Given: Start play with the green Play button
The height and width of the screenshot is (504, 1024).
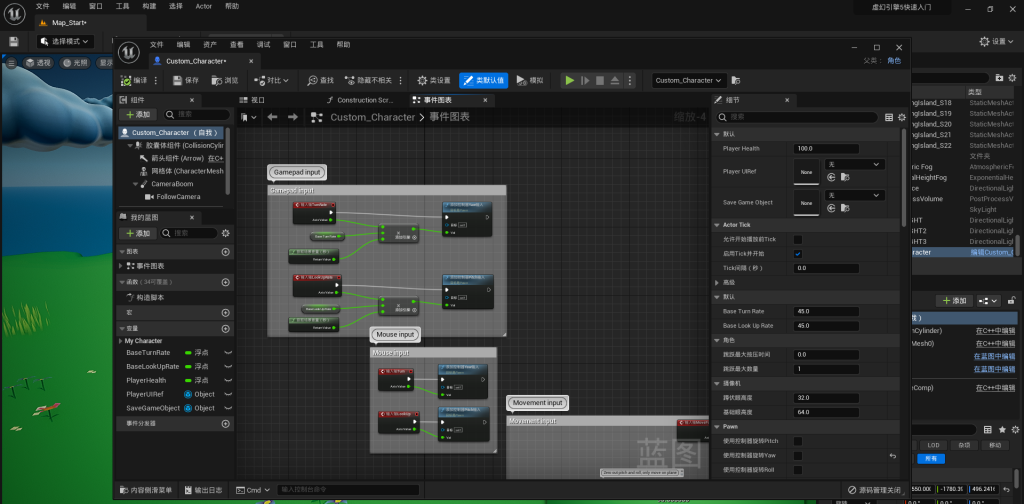Looking at the screenshot, I should pos(569,80).
